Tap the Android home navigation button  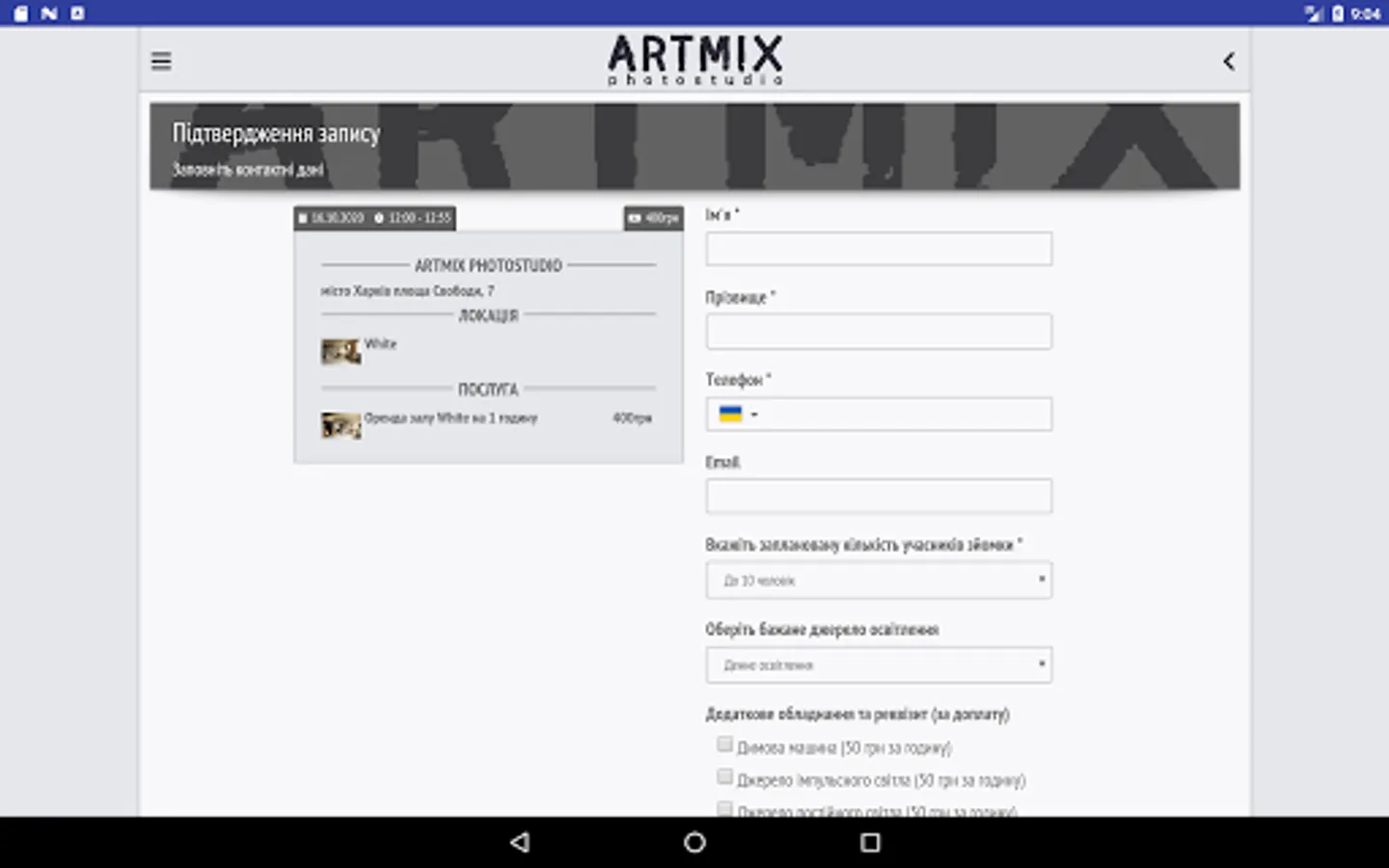coord(694,842)
